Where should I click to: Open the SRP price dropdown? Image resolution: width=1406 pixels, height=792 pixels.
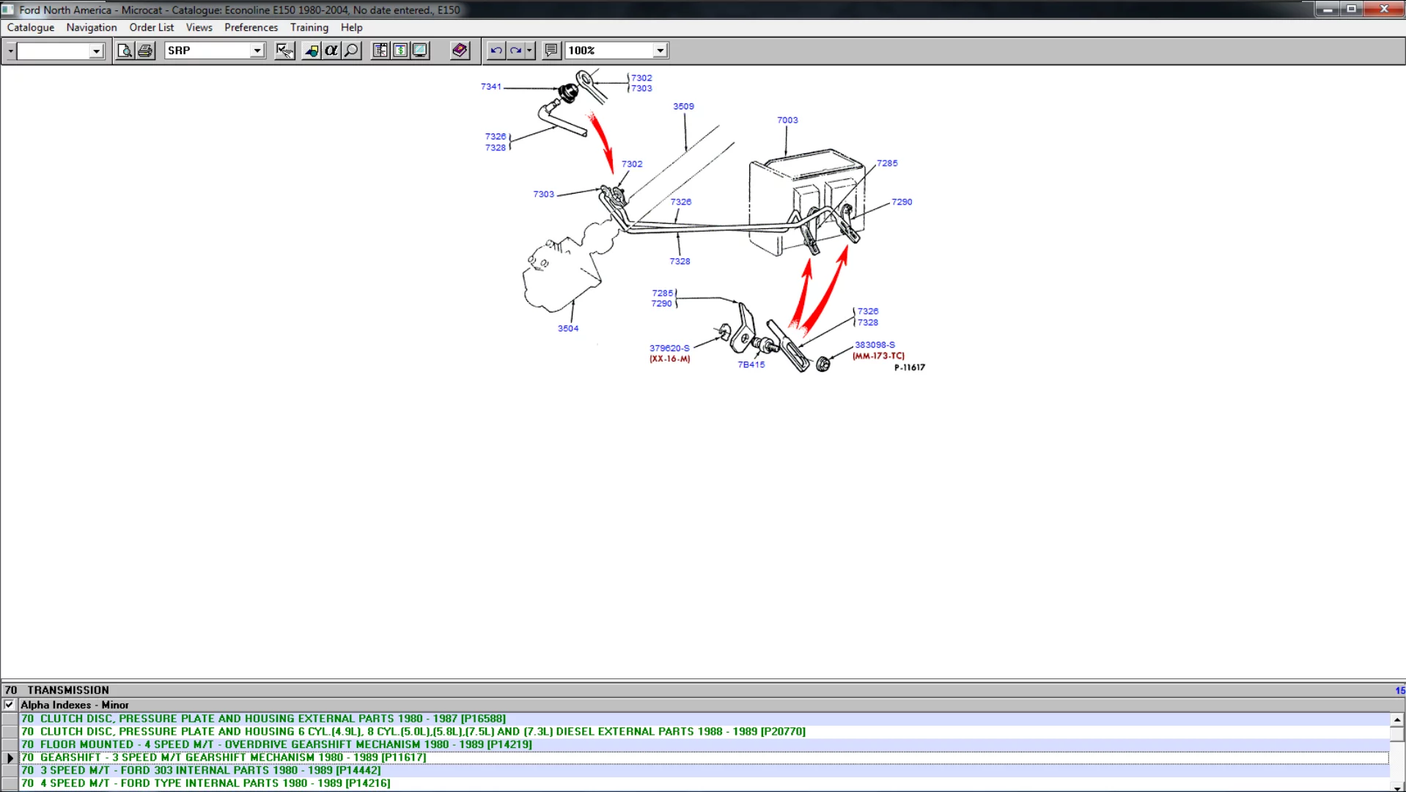tap(256, 50)
